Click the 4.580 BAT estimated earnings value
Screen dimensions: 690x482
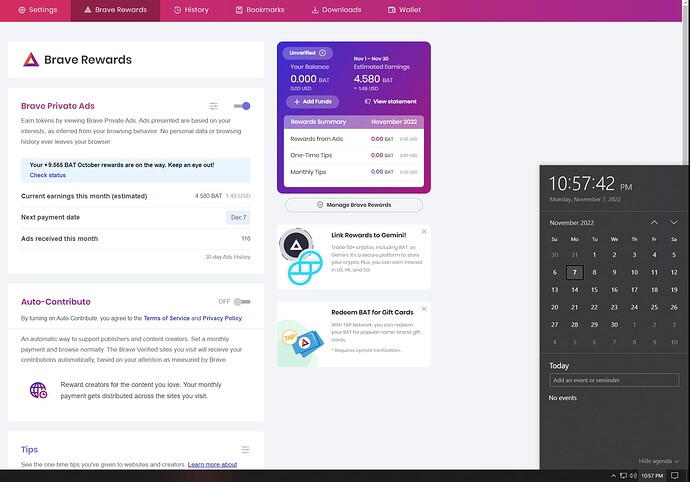pyautogui.click(x=373, y=79)
